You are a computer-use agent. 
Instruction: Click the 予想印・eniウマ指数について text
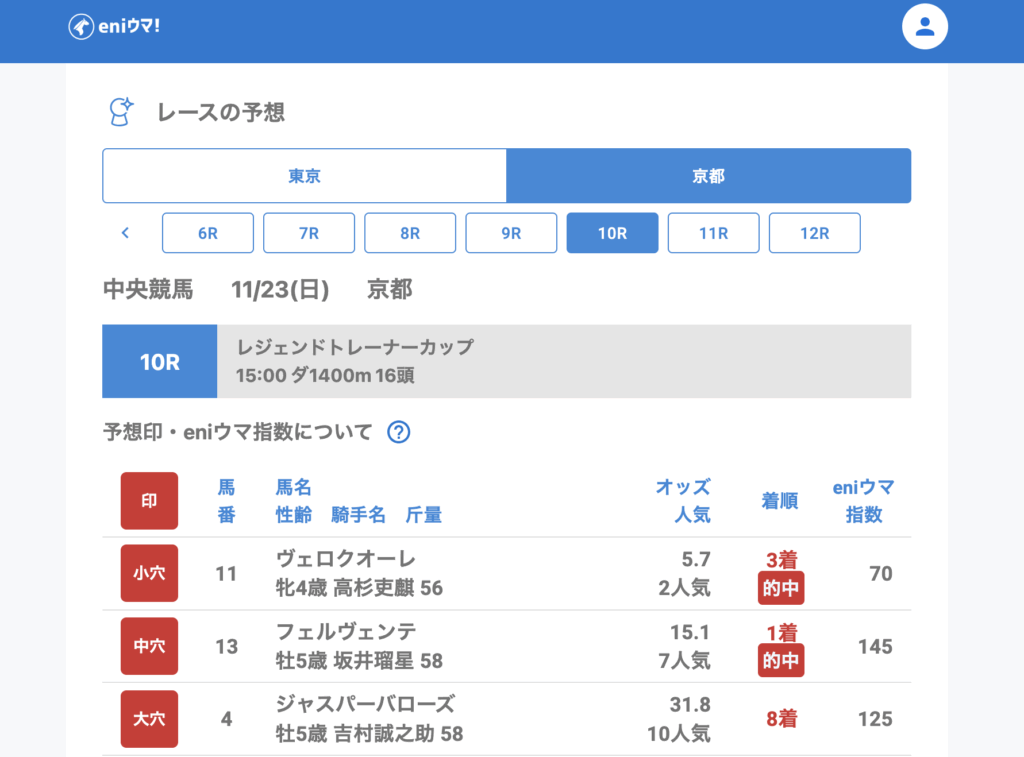[x=238, y=432]
